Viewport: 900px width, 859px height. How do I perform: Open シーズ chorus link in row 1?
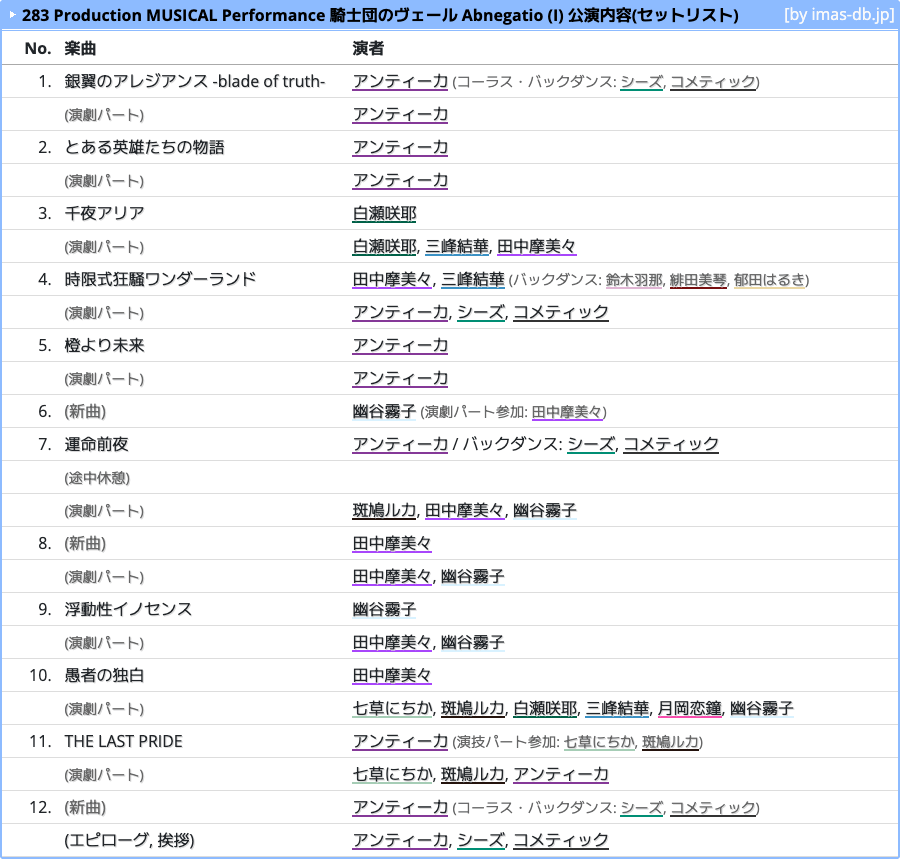point(642,81)
